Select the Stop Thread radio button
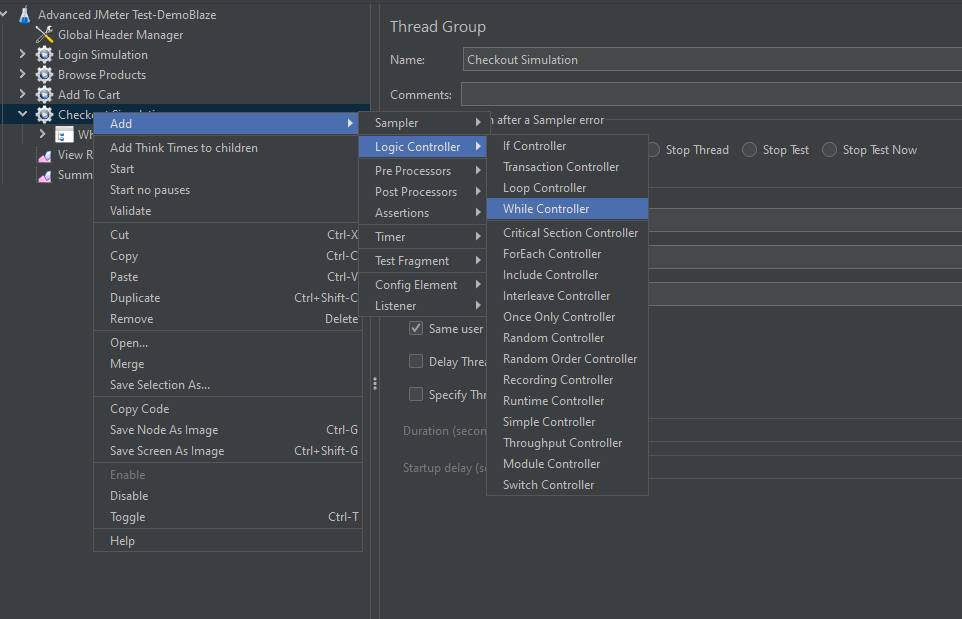This screenshot has height=619, width=962. [653, 150]
